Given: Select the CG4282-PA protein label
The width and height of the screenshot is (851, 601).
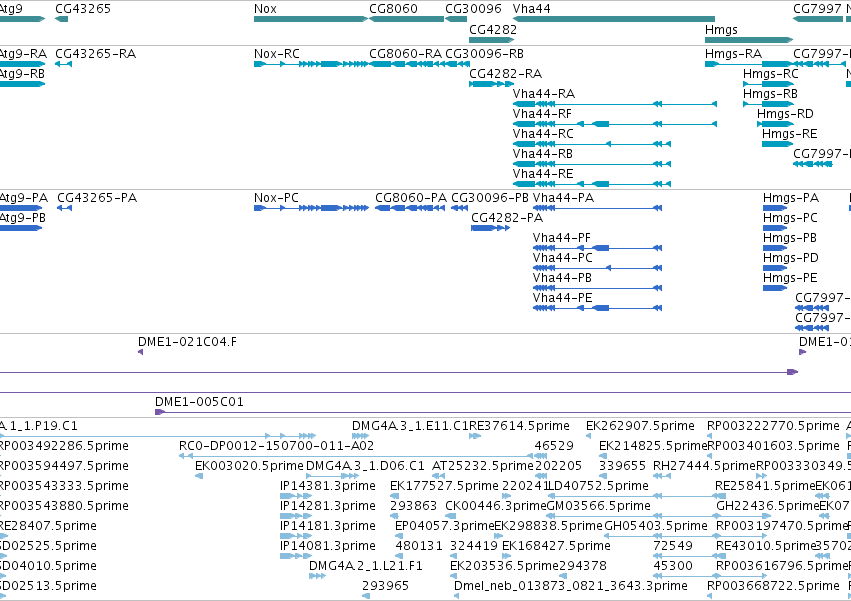Looking at the screenshot, I should coord(507,218).
